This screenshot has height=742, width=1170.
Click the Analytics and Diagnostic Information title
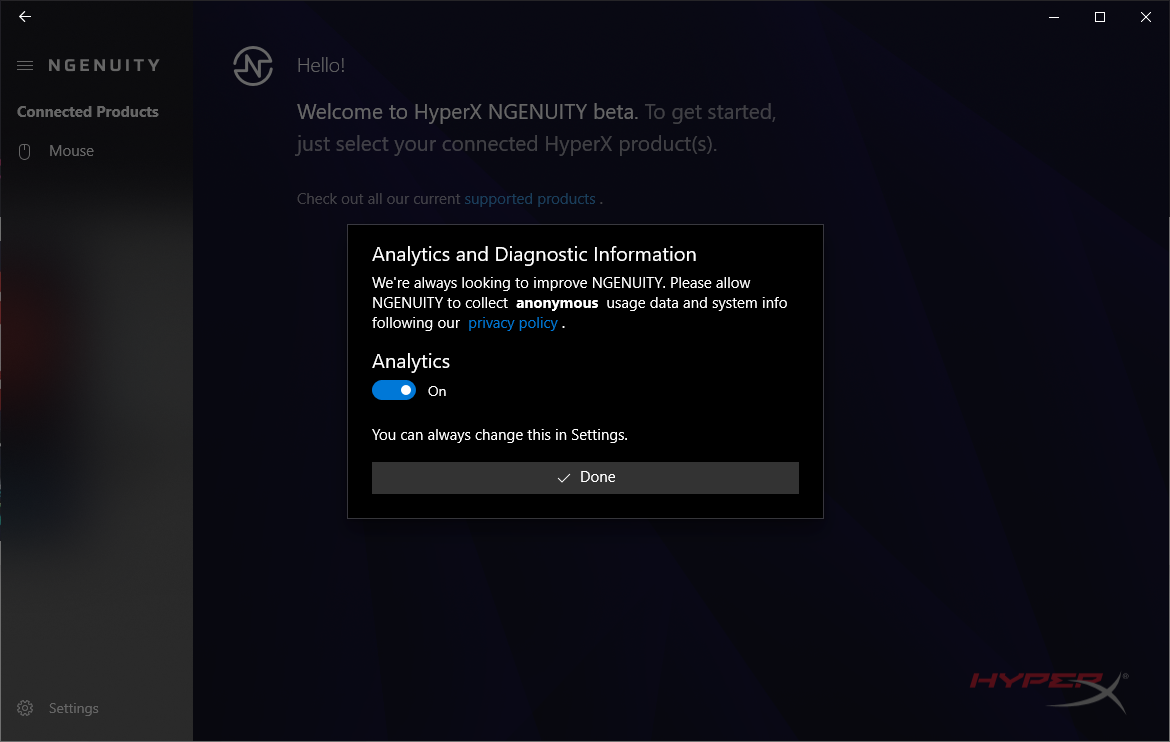click(x=534, y=255)
